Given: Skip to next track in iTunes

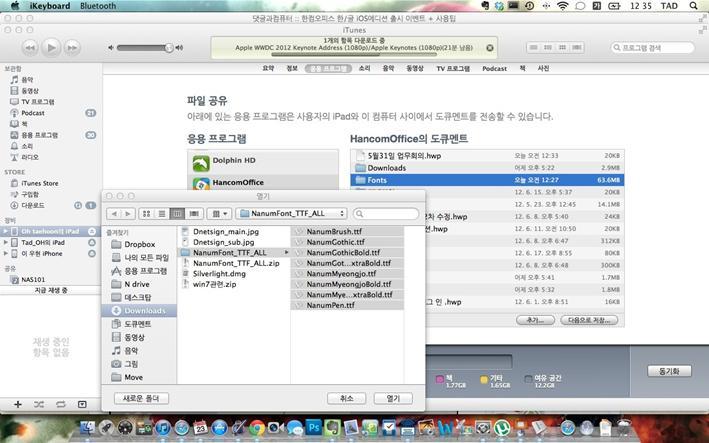Looking at the screenshot, I should [x=72, y=47].
